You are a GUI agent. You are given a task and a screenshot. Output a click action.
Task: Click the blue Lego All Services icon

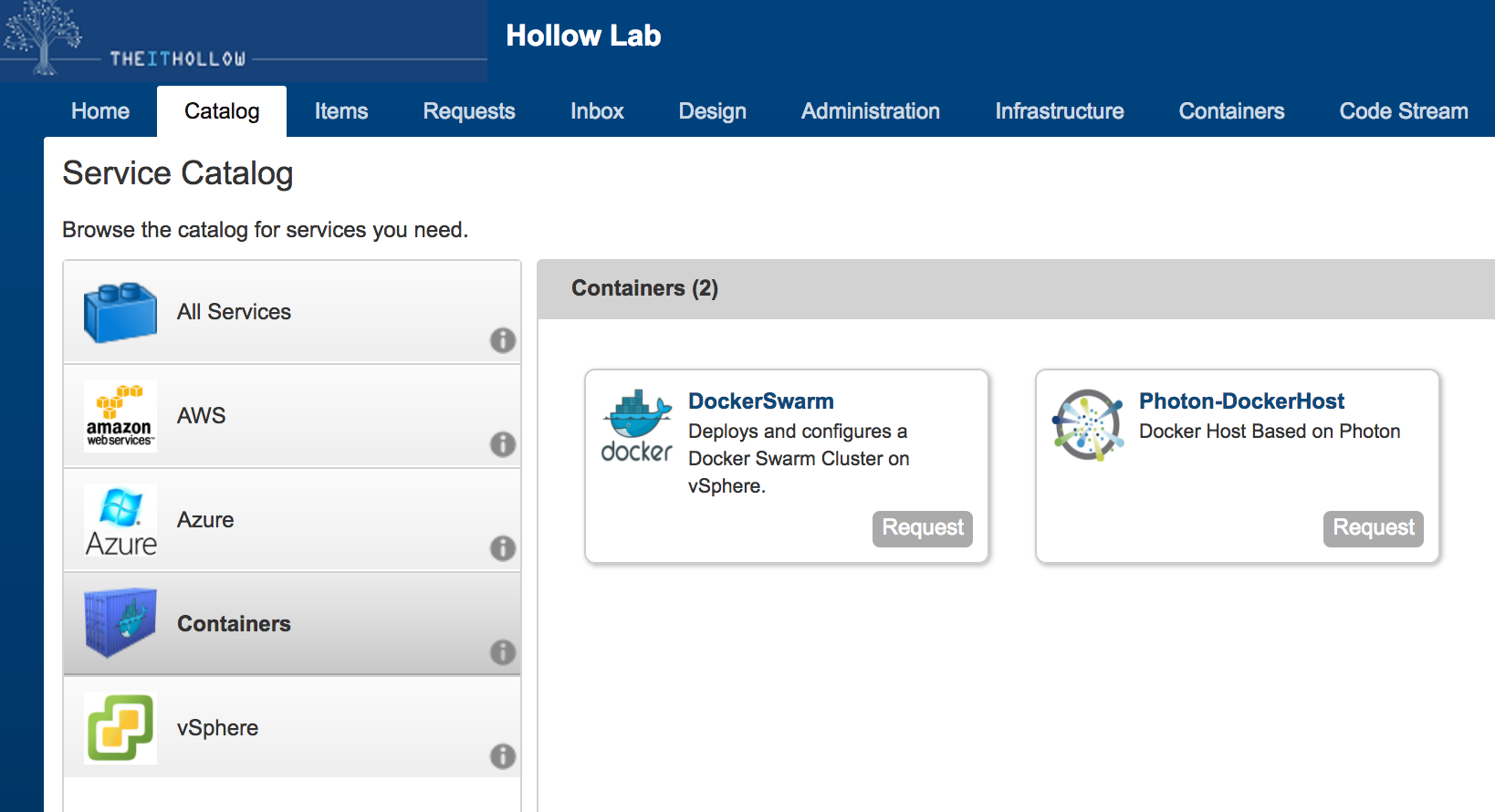(x=120, y=312)
